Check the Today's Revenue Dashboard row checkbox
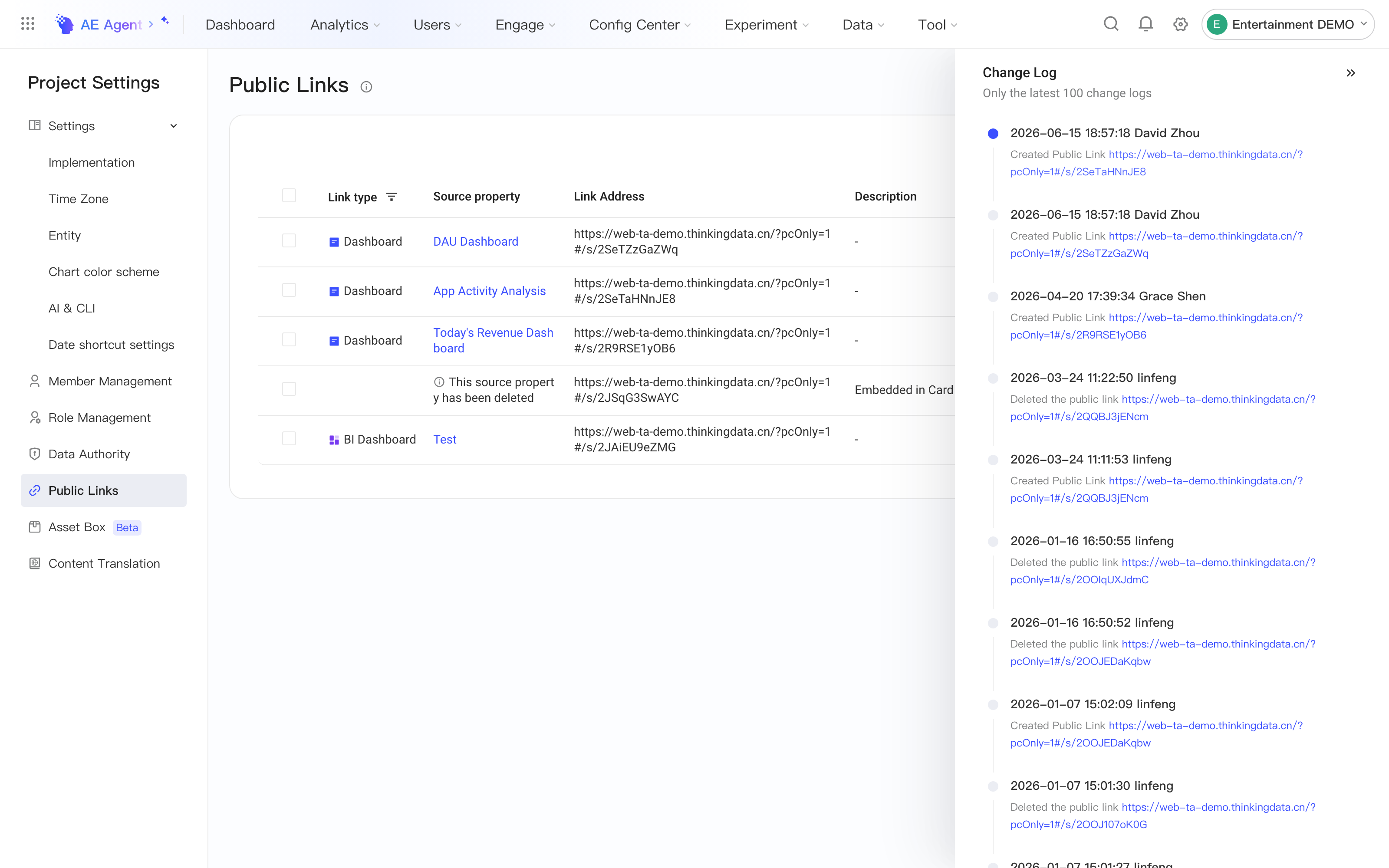Viewport: 1389px width, 868px height. coord(289,339)
